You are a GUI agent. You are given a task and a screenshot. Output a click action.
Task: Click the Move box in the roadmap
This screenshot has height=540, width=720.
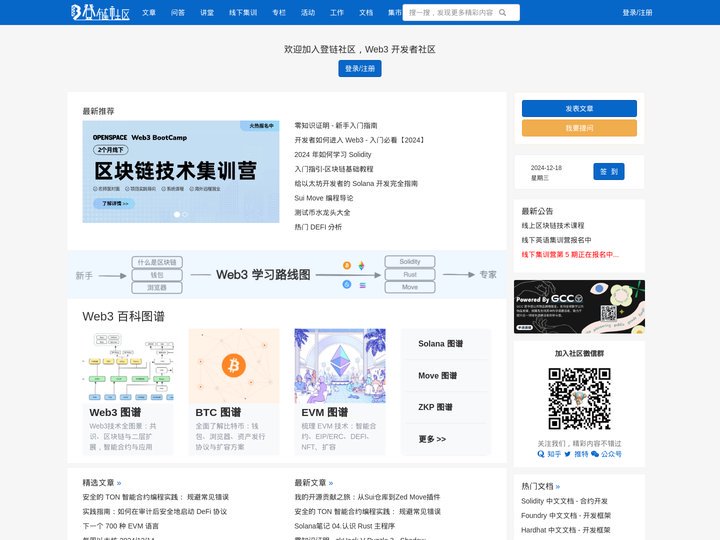coord(410,287)
